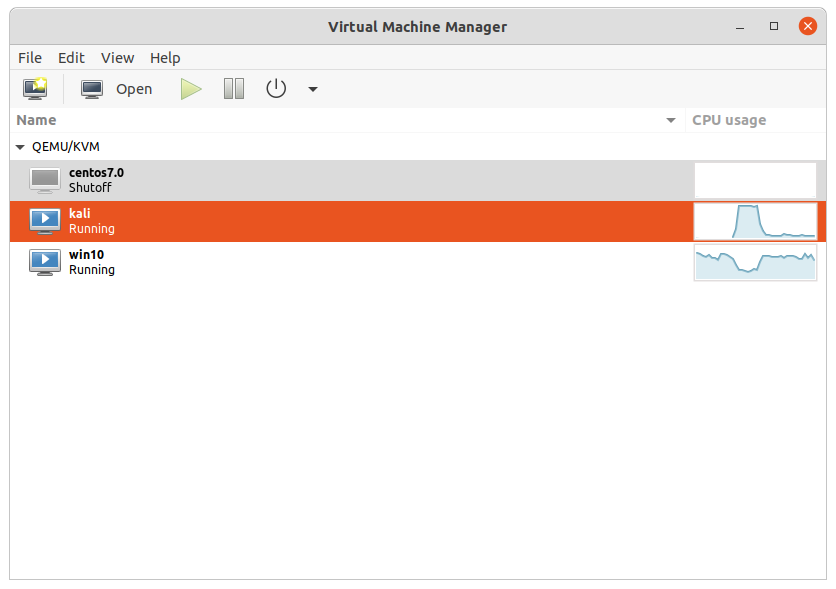Click the kali running monitor icon
Screen dimensions: 836x589
pyautogui.click(x=45, y=221)
